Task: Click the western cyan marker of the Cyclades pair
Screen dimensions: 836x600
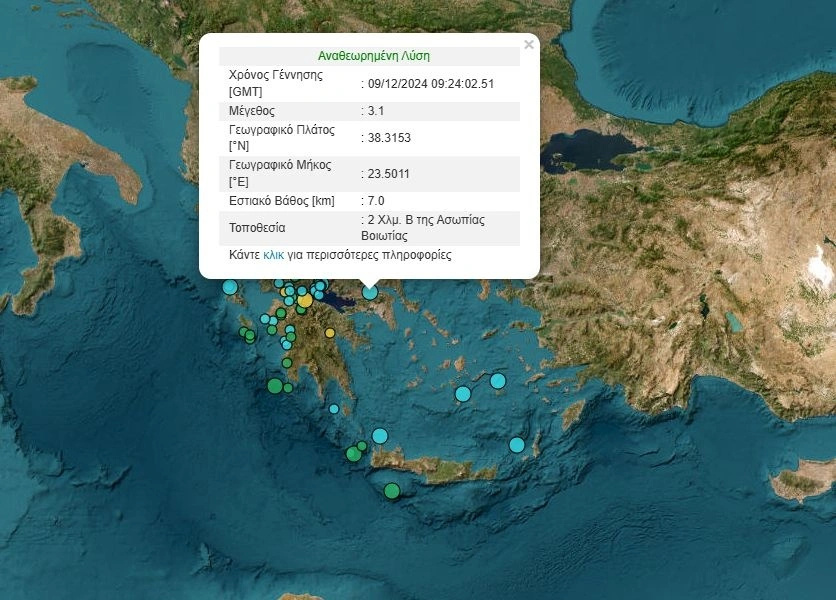Action: point(463,394)
